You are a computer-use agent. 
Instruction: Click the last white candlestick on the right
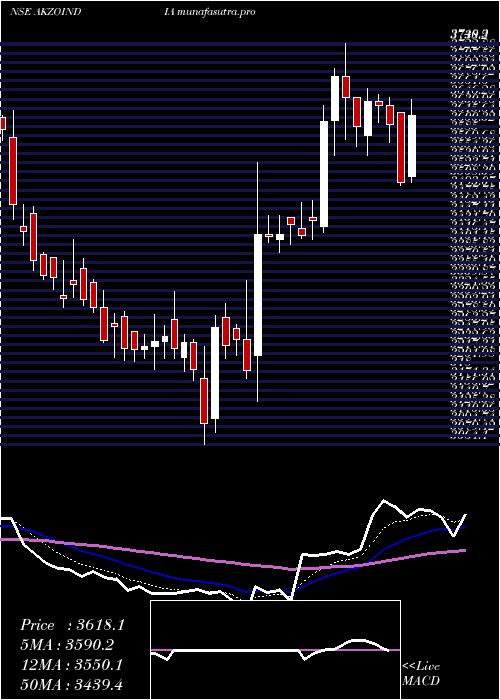pos(412,146)
